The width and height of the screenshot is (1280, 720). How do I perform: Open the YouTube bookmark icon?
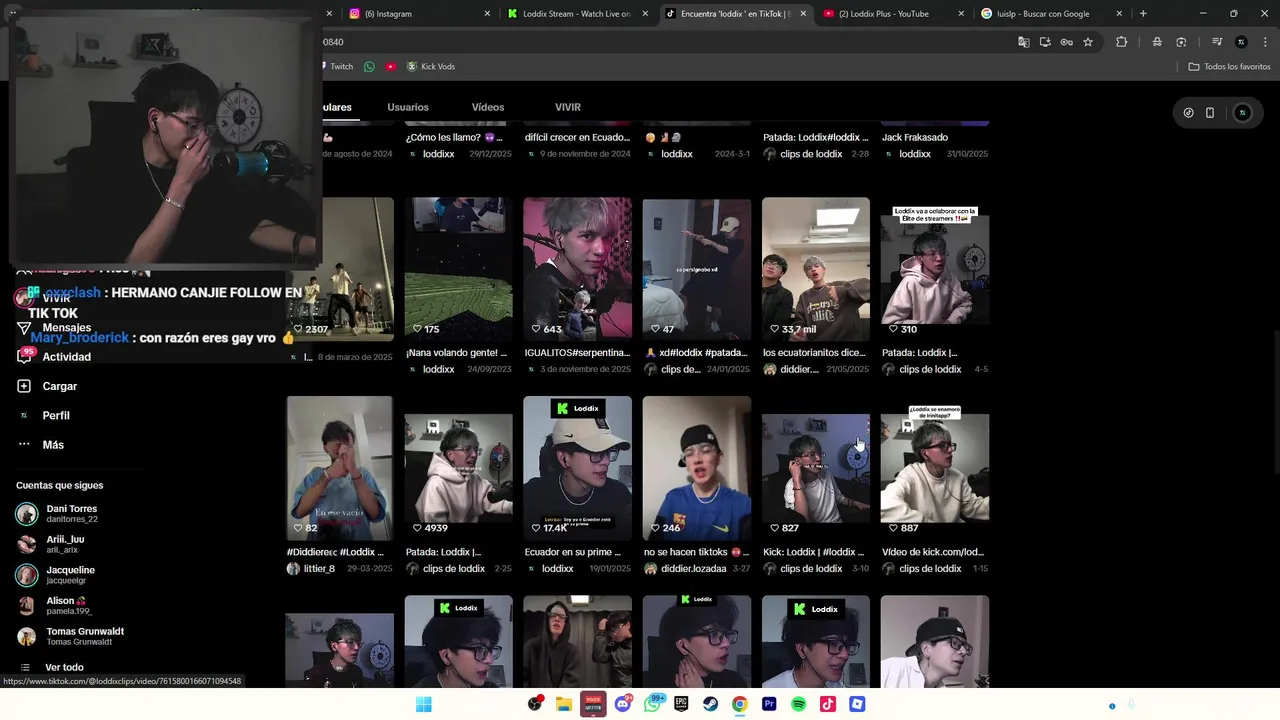tap(391, 67)
